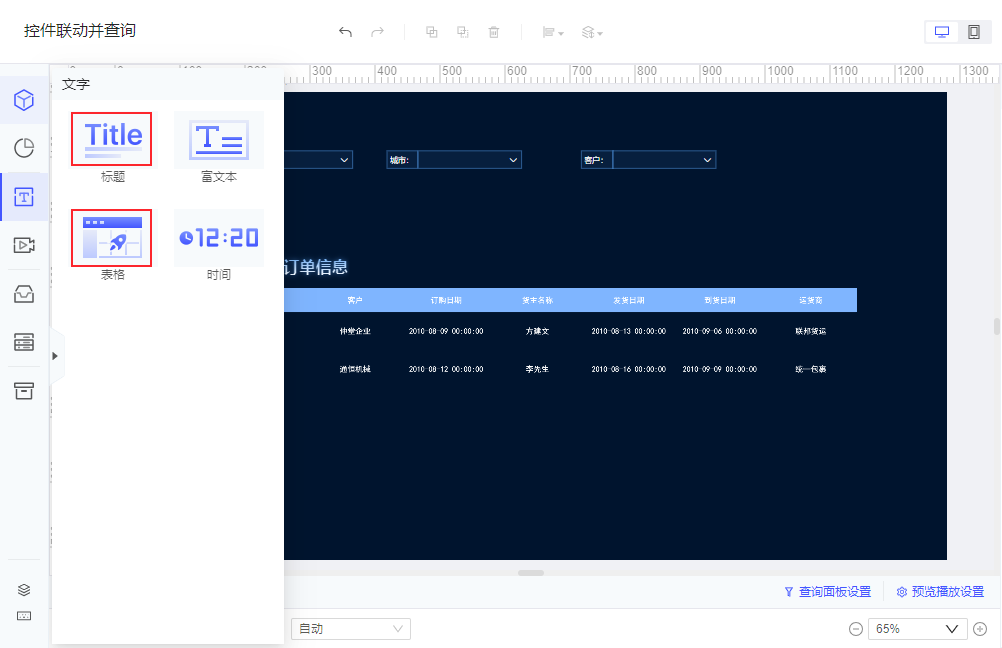Open 预览播放设置 preview playback settings

point(940,592)
